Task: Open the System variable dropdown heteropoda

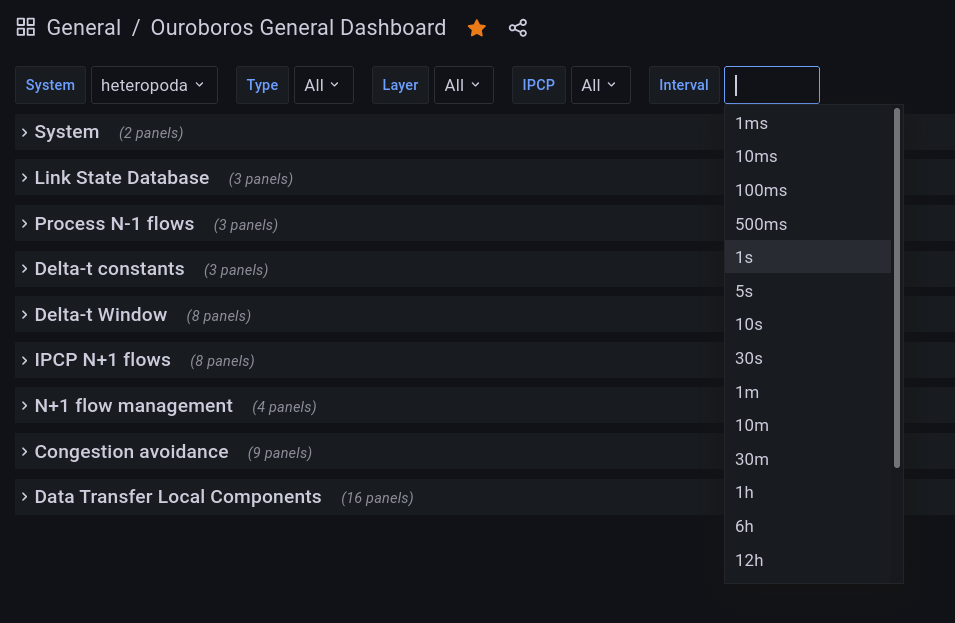Action: pyautogui.click(x=154, y=85)
